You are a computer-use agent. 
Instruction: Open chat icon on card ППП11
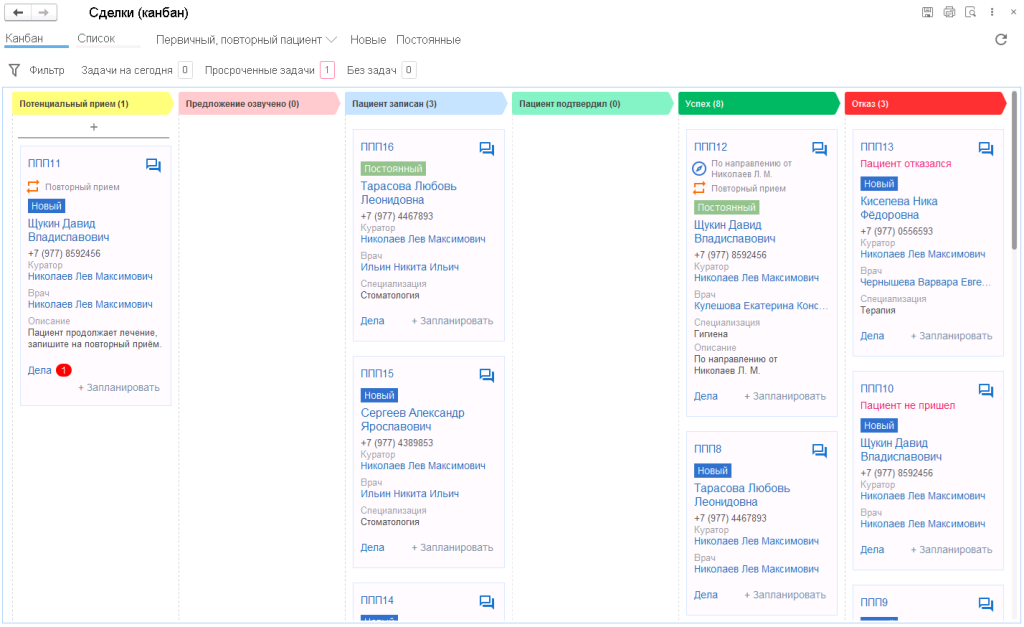pyautogui.click(x=153, y=165)
